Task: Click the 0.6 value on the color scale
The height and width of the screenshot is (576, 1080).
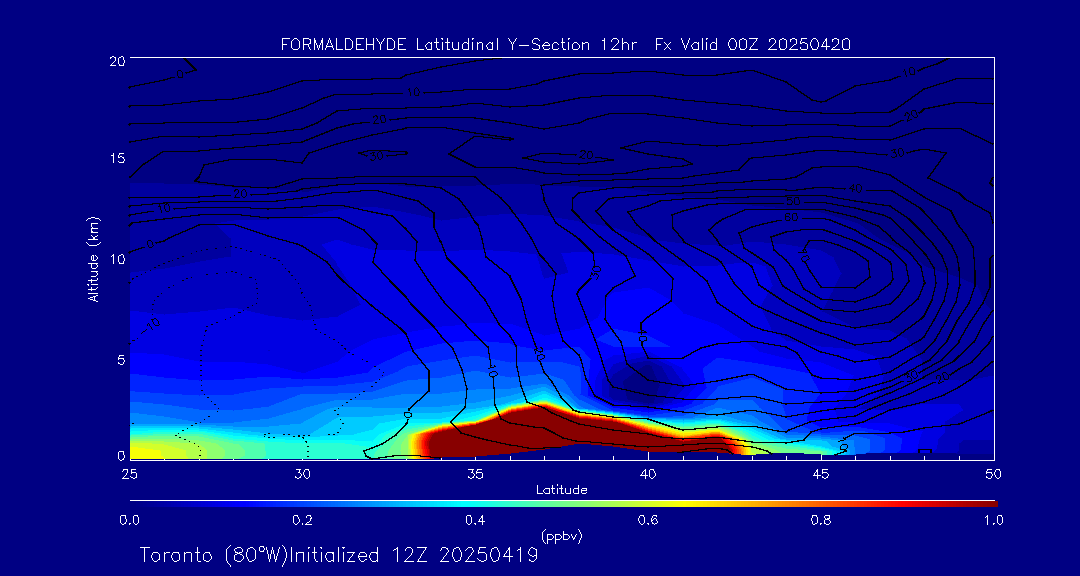Action: coord(649,520)
